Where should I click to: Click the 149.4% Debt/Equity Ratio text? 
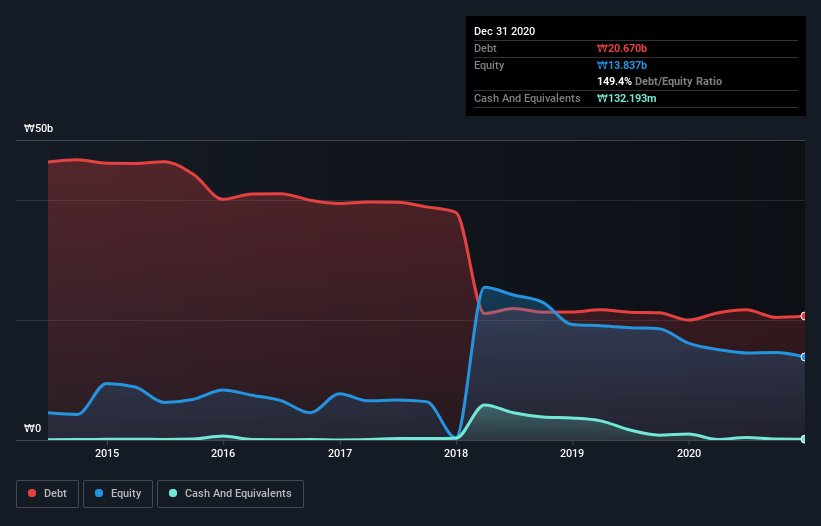(659, 81)
